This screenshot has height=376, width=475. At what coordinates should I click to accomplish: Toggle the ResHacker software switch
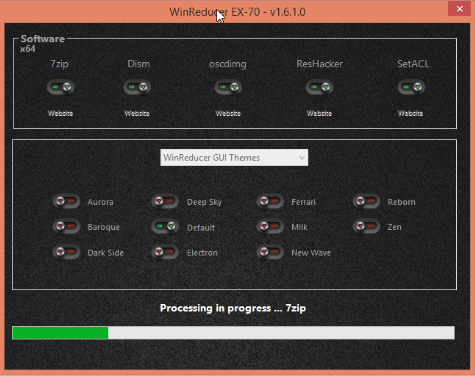pyautogui.click(x=319, y=87)
